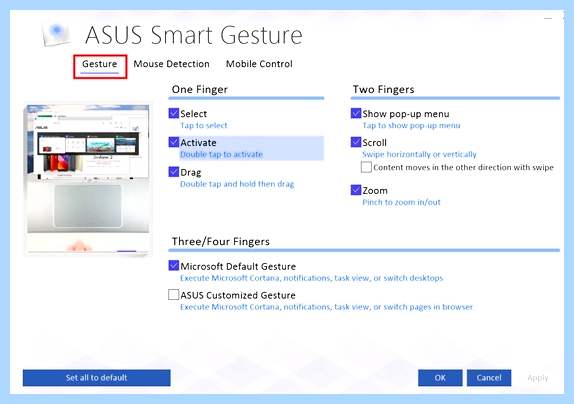Click 'Tap to show pop-up menu' text
The width and height of the screenshot is (574, 404).
coord(411,126)
